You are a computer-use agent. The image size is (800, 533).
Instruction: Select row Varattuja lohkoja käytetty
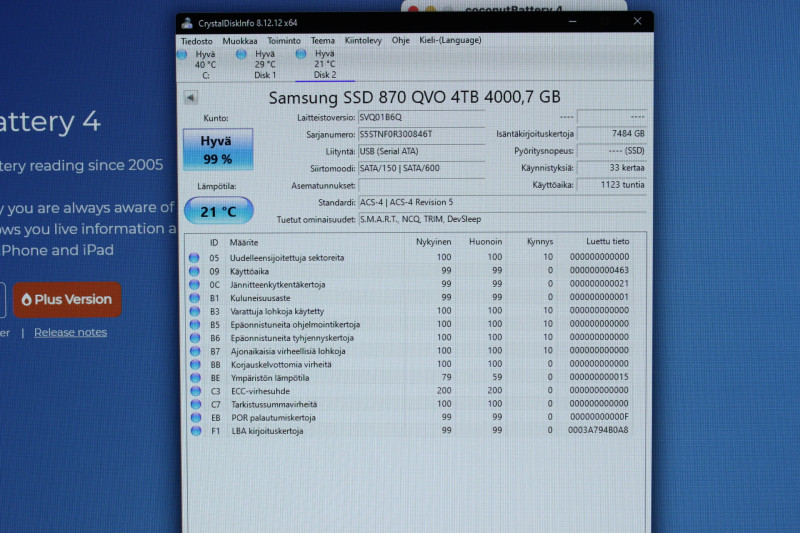click(x=410, y=311)
